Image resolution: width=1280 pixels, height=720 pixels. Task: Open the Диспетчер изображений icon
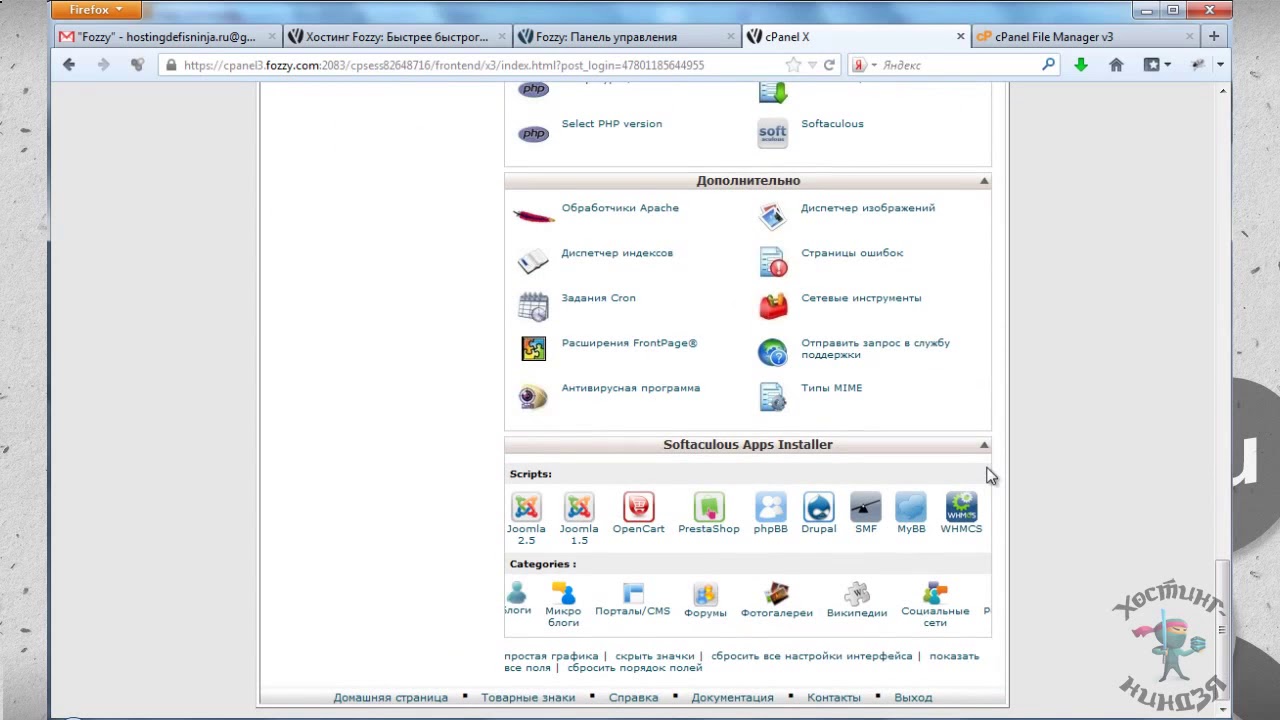[772, 217]
